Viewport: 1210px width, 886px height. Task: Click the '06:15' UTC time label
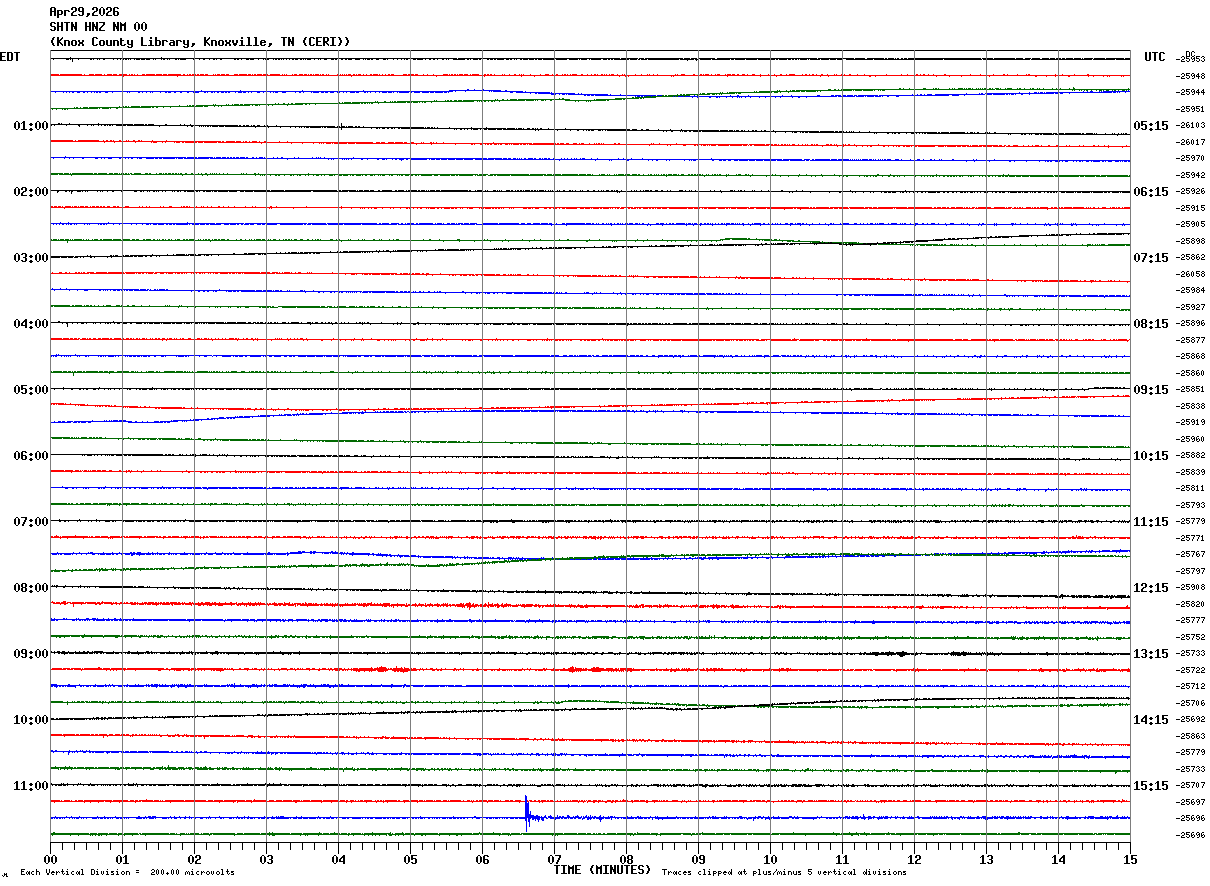click(x=1151, y=192)
